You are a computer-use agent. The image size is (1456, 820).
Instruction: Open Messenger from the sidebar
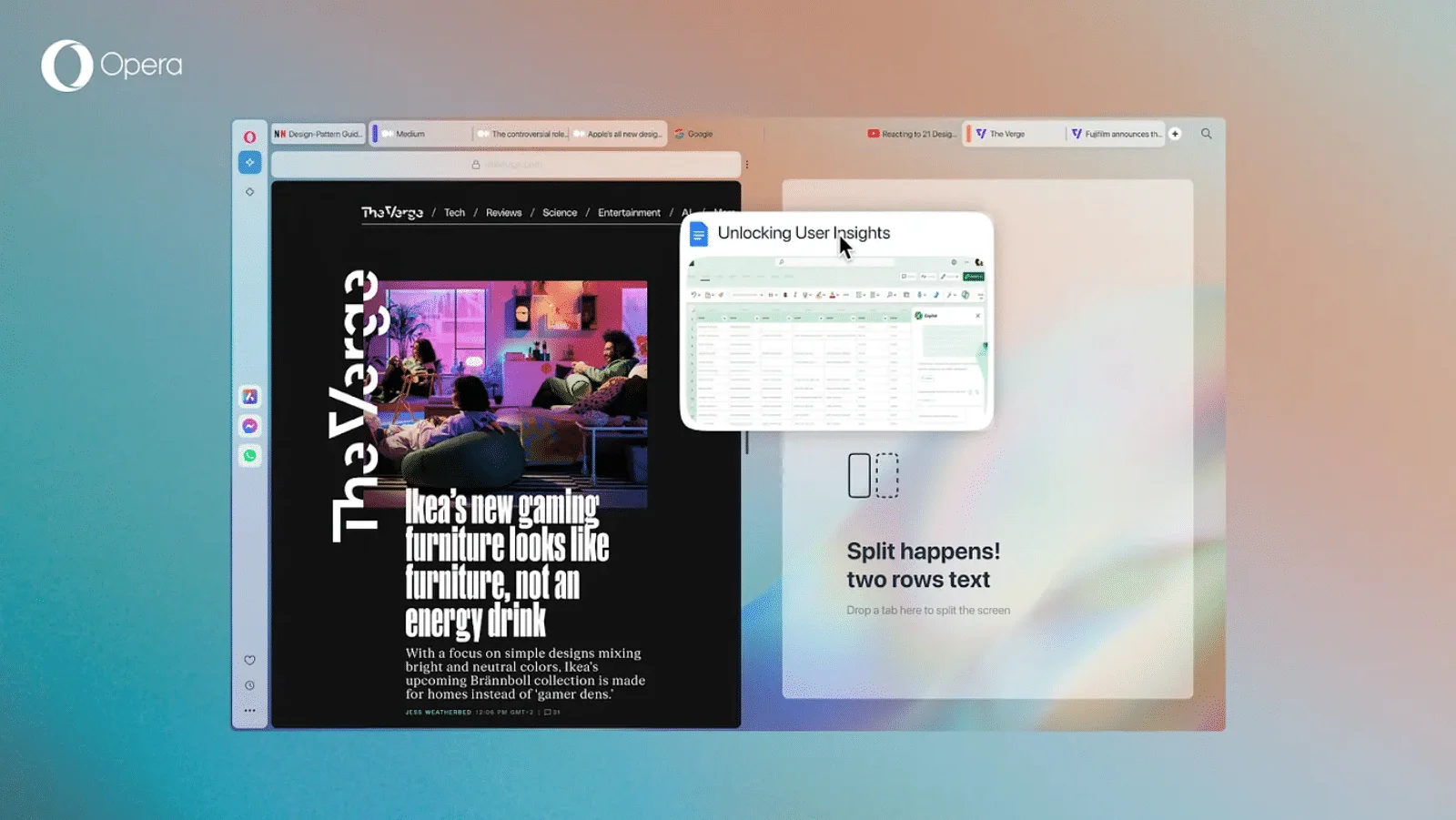click(x=249, y=426)
